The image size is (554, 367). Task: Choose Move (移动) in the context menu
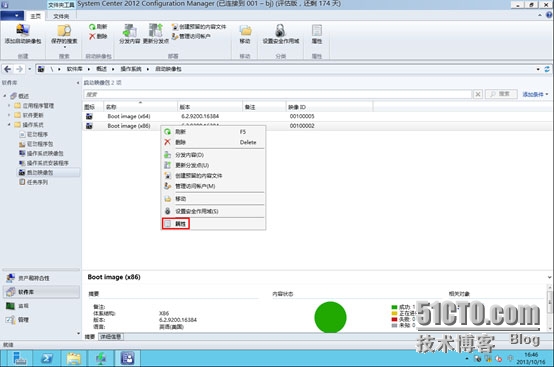point(213,199)
